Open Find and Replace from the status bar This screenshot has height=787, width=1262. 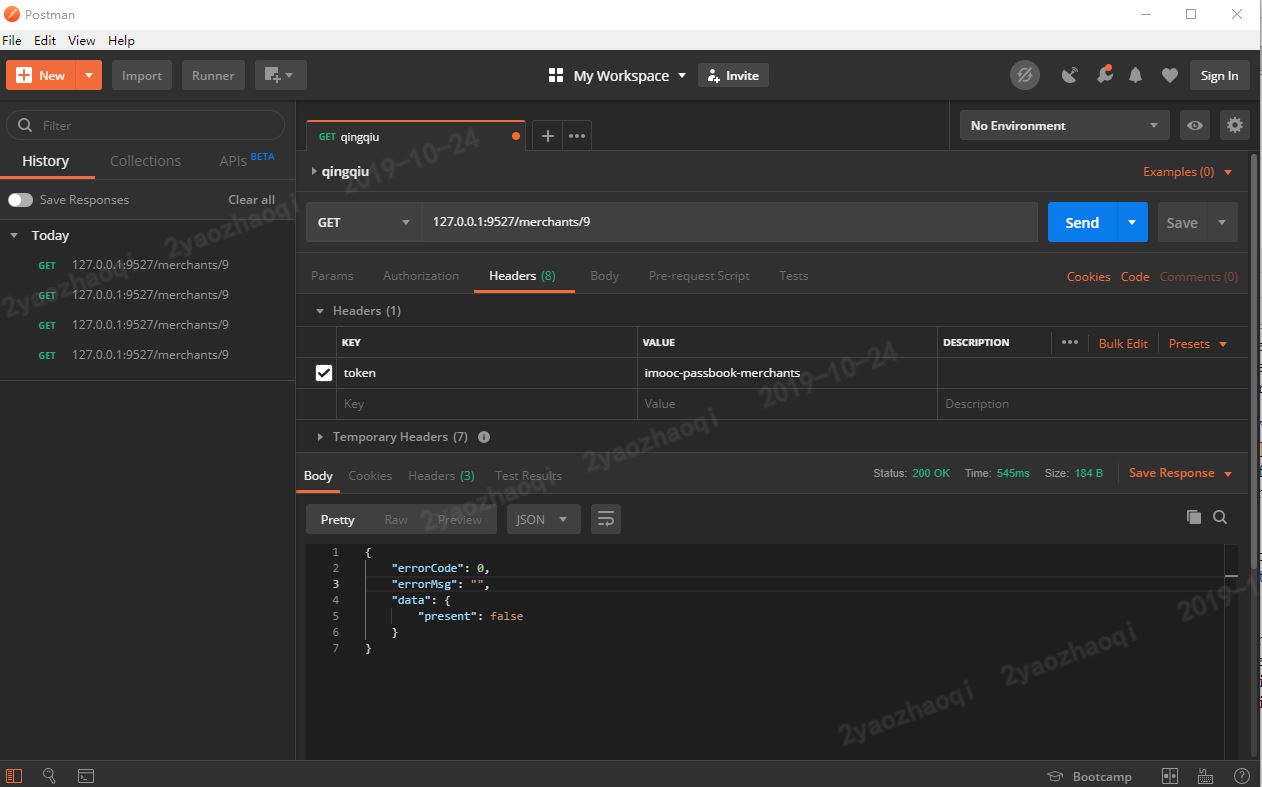(x=49, y=776)
